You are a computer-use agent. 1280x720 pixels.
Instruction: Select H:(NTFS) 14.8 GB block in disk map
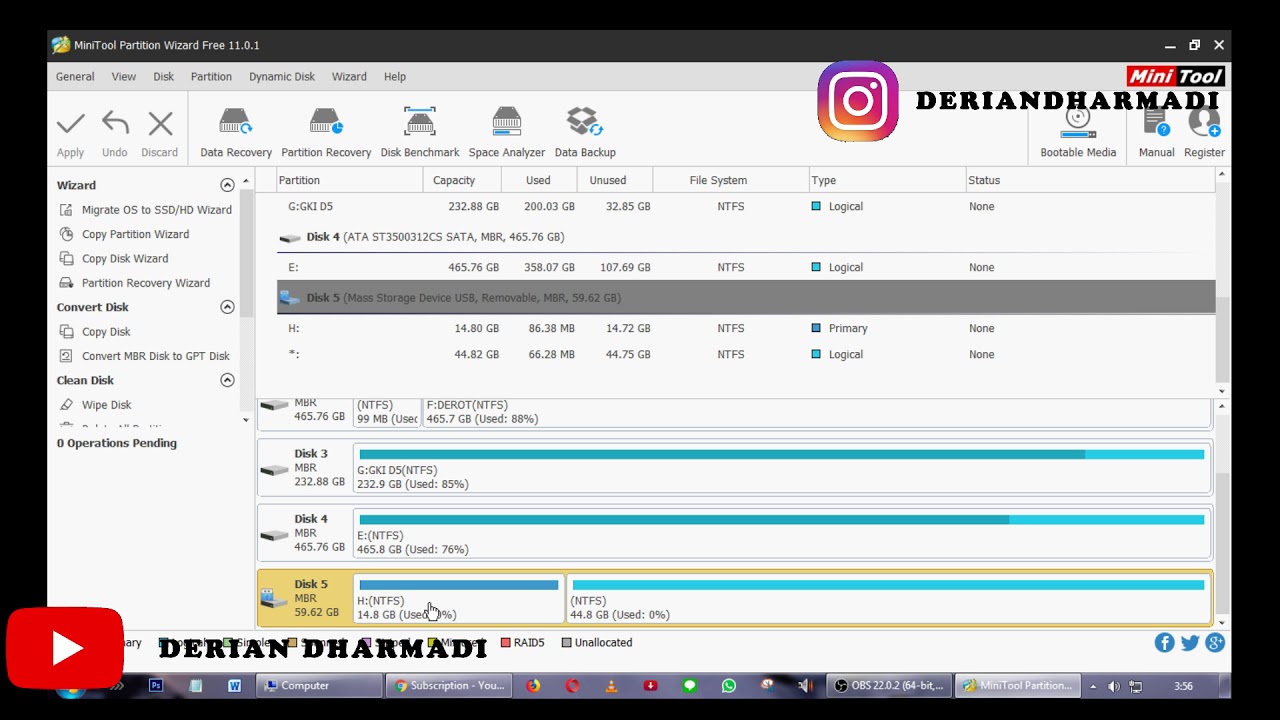[459, 598]
